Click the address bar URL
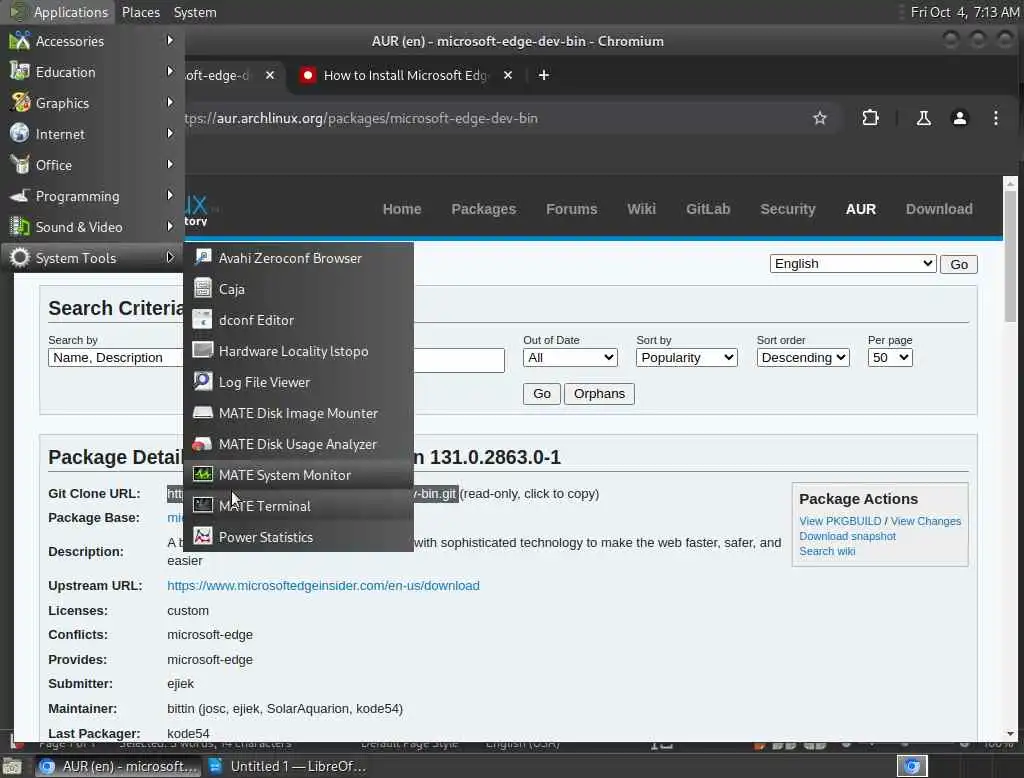The image size is (1024, 778). pos(360,118)
